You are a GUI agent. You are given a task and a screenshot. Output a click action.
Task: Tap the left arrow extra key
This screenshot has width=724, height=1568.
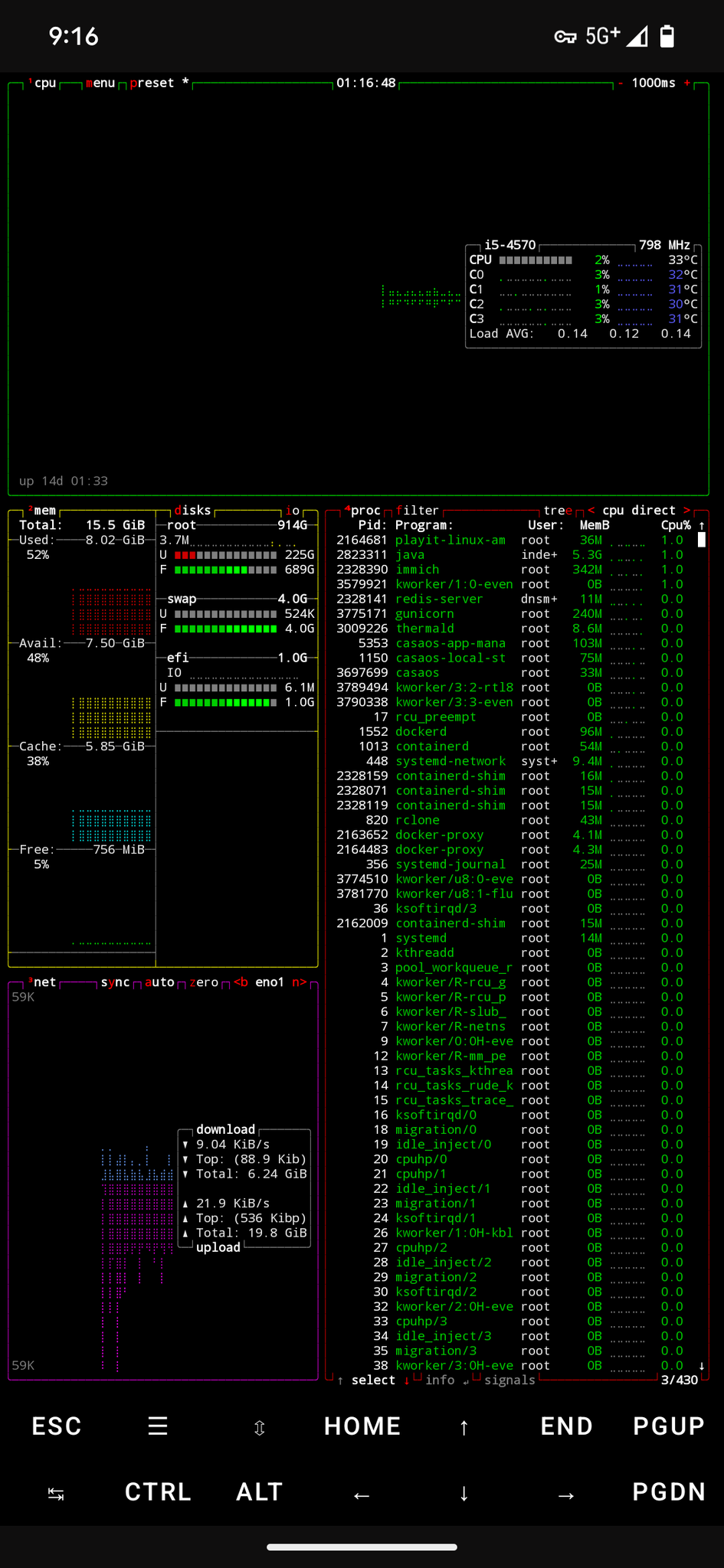click(362, 1494)
